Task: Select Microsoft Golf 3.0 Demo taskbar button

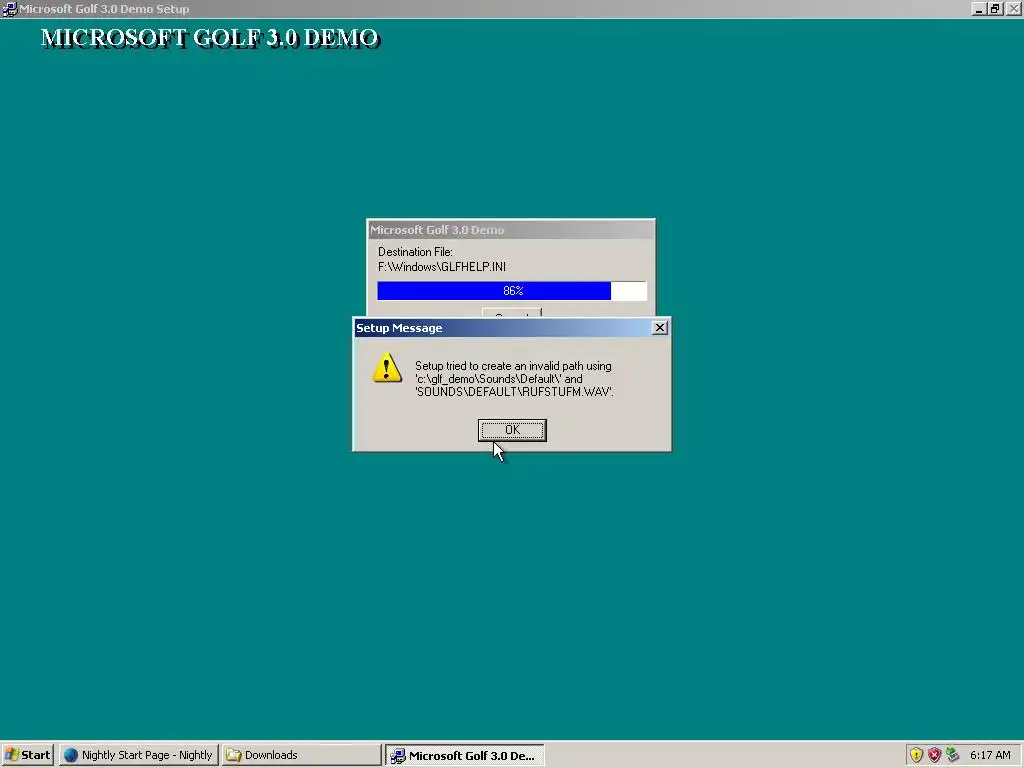Action: tap(464, 755)
